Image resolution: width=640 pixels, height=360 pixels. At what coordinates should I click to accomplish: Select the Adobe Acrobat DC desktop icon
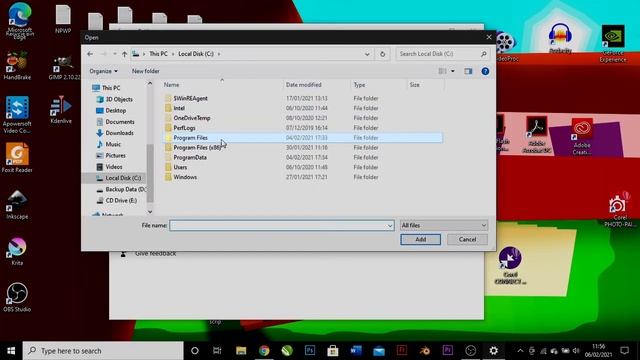click(x=536, y=135)
